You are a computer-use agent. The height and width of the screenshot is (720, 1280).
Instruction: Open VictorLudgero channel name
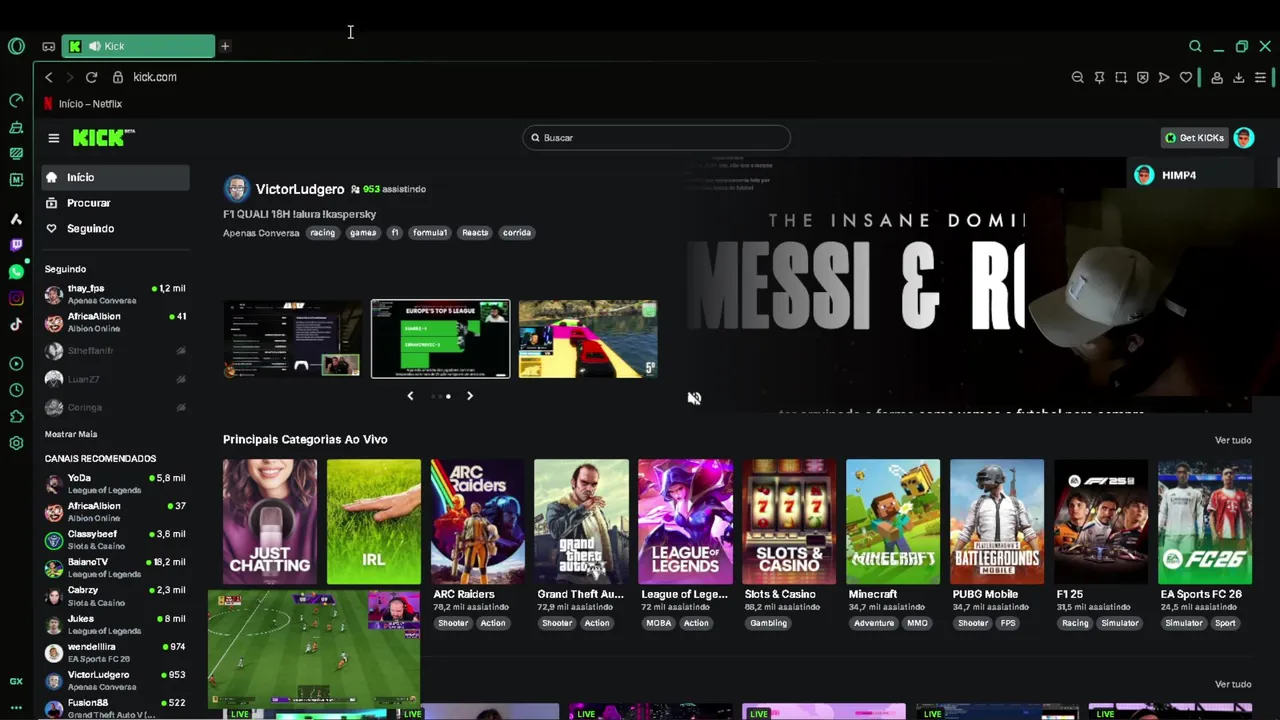point(300,189)
